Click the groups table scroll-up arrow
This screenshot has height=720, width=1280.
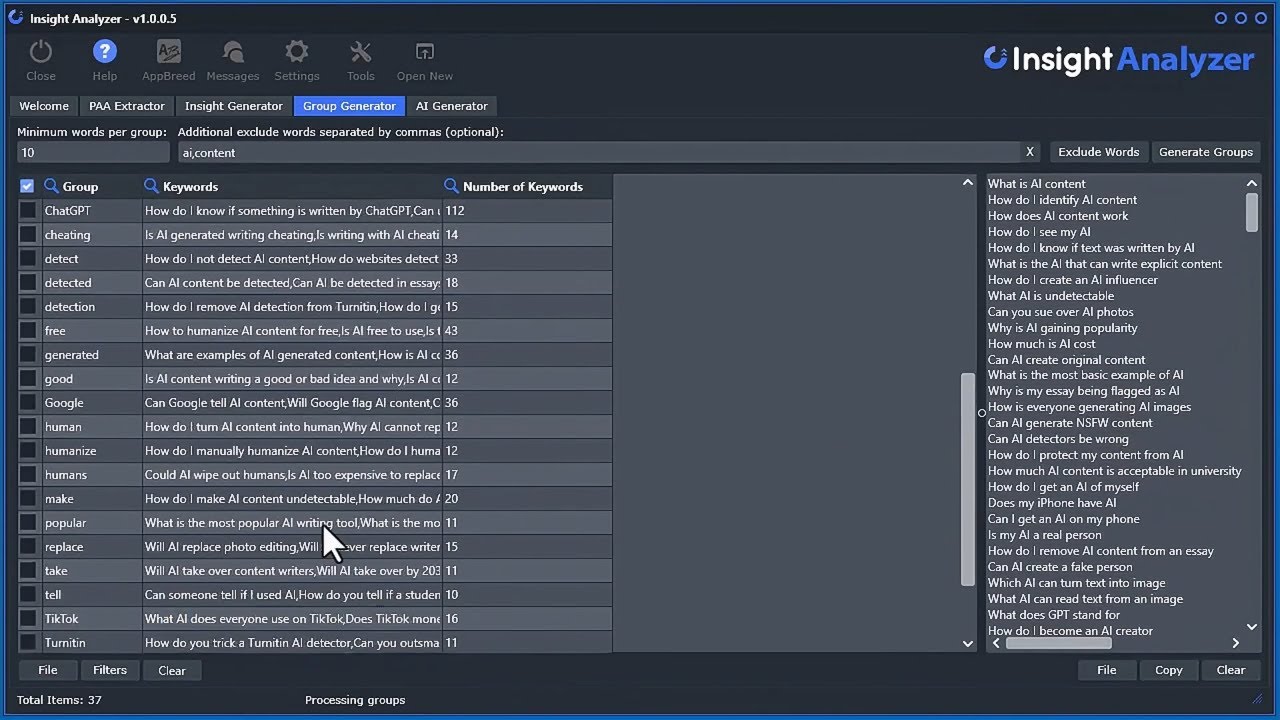coord(967,183)
